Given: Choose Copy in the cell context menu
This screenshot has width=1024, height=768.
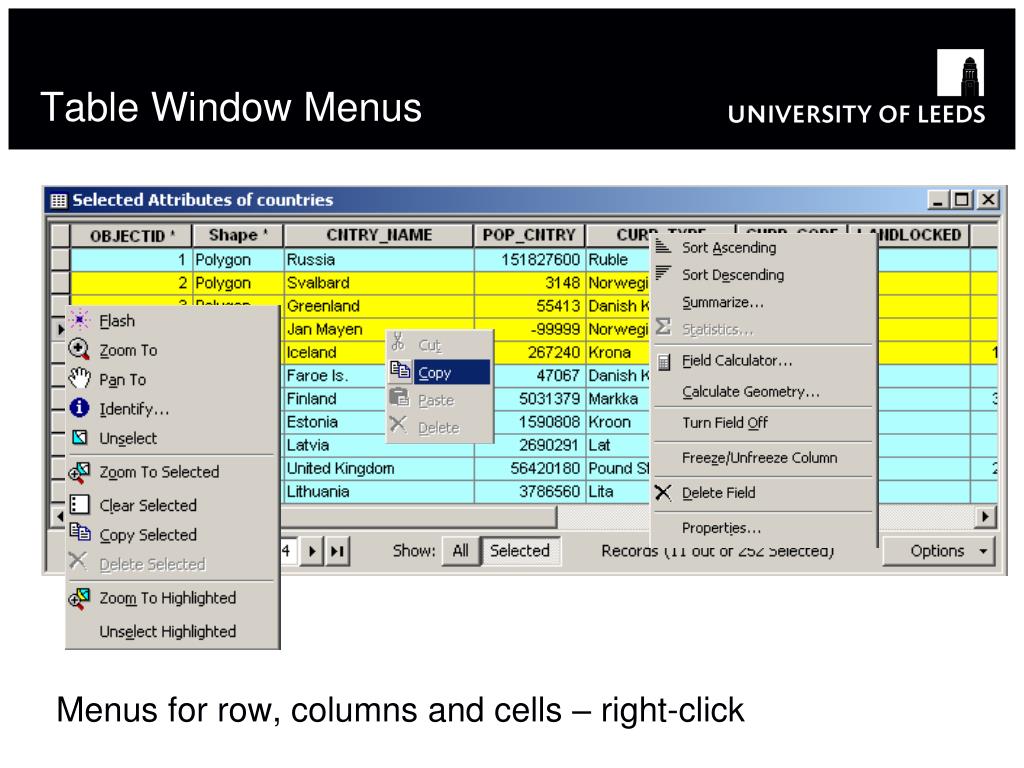Looking at the screenshot, I should (x=439, y=372).
